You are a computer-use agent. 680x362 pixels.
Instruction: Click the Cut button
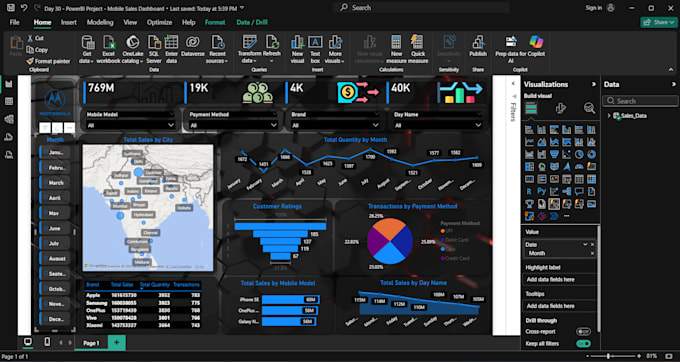pyautogui.click(x=35, y=38)
